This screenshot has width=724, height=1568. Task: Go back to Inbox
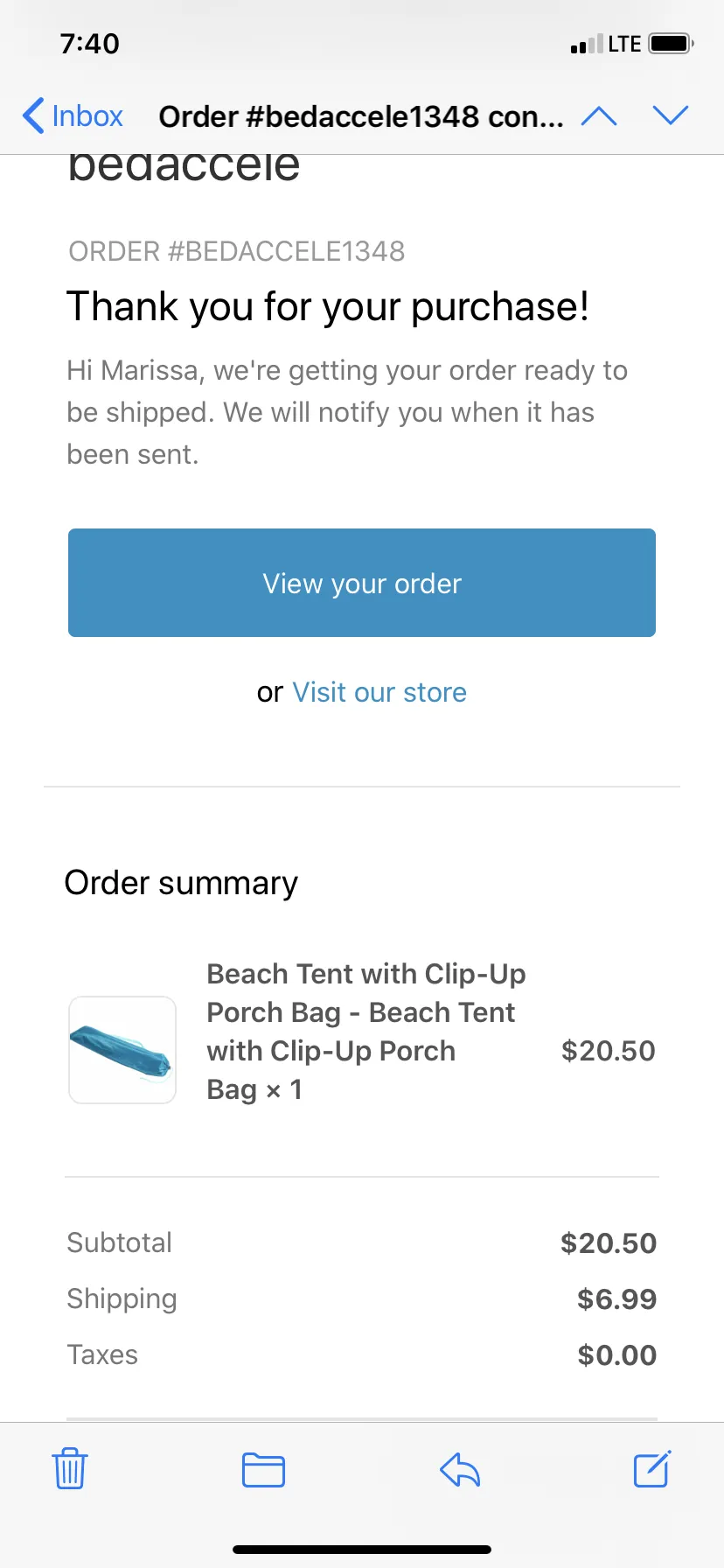point(73,115)
